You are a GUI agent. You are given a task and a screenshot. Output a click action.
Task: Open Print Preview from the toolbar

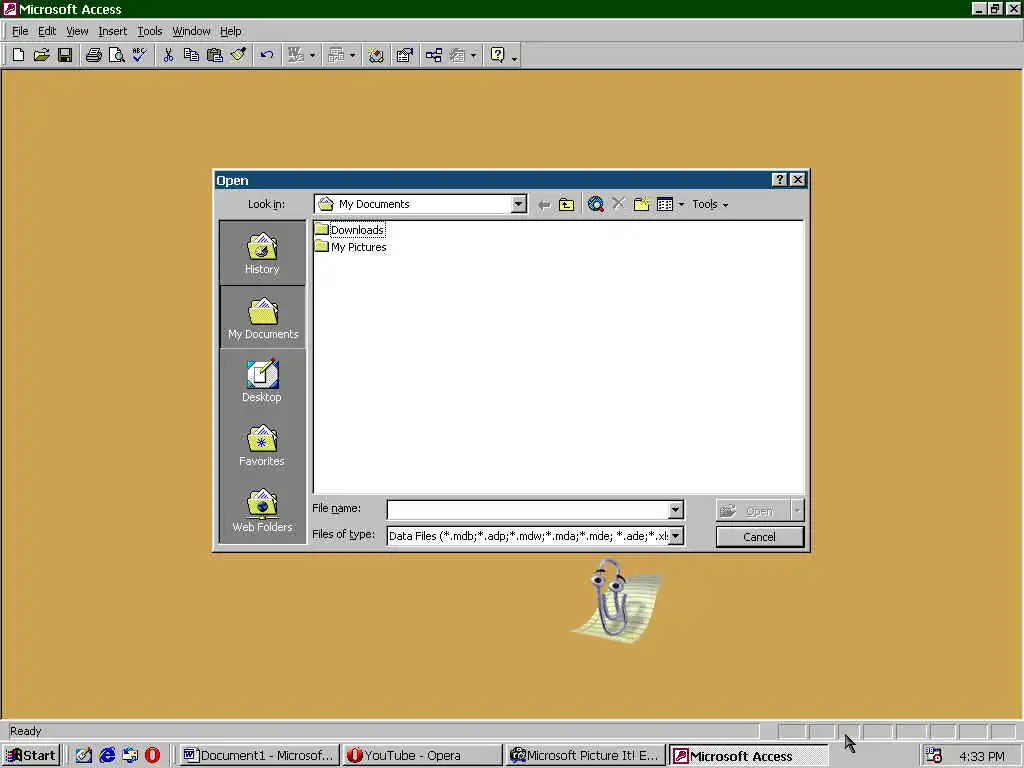pyautogui.click(x=116, y=56)
